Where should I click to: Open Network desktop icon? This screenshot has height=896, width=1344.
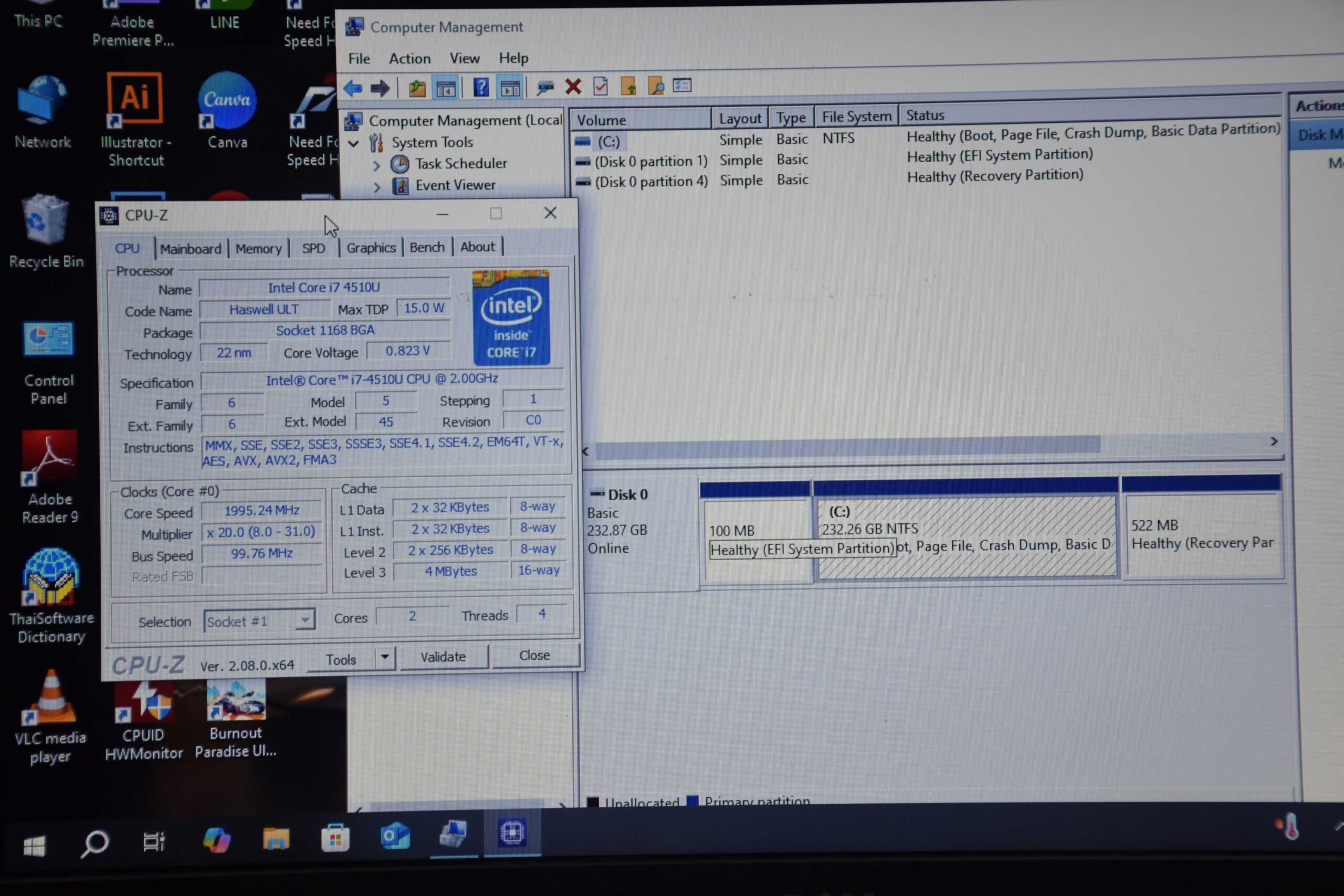pyautogui.click(x=43, y=112)
